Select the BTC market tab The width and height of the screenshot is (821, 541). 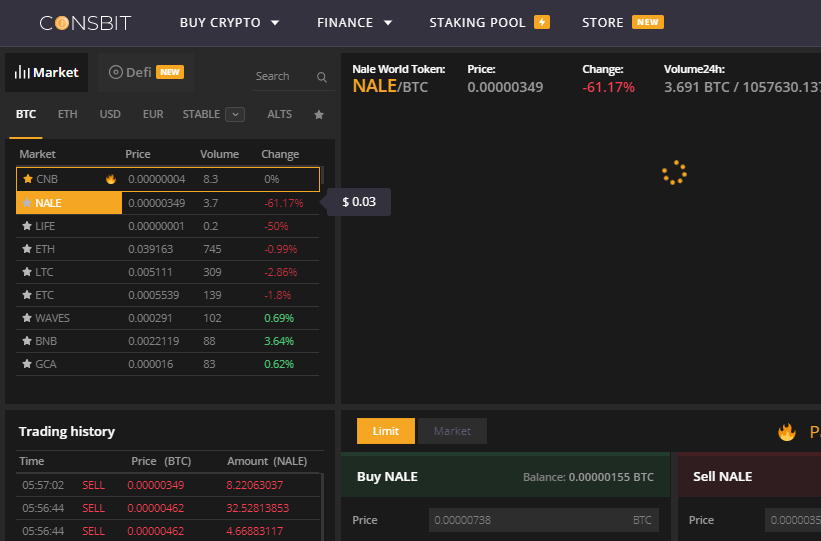[26, 114]
